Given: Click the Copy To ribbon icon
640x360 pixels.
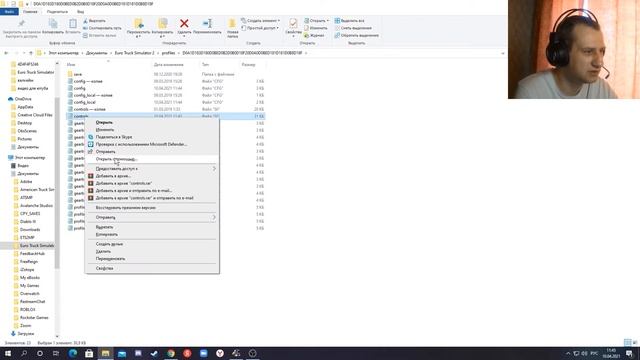Looking at the screenshot, I should coord(162,24).
